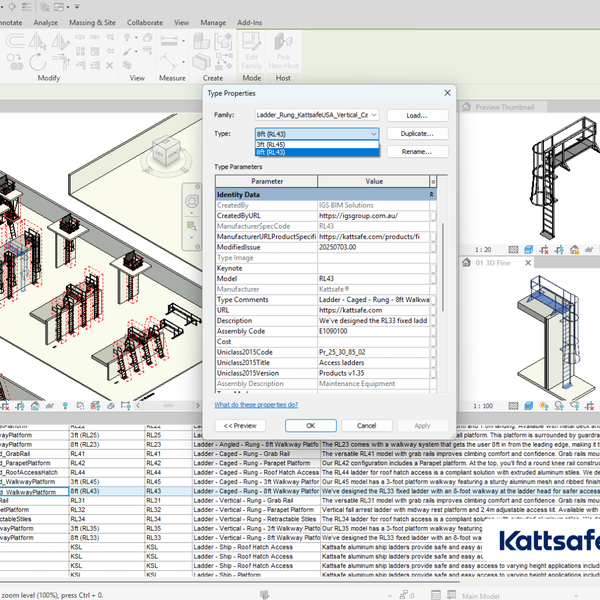Collapse the Identity Data group
The image size is (600, 600).
pyautogui.click(x=431, y=194)
